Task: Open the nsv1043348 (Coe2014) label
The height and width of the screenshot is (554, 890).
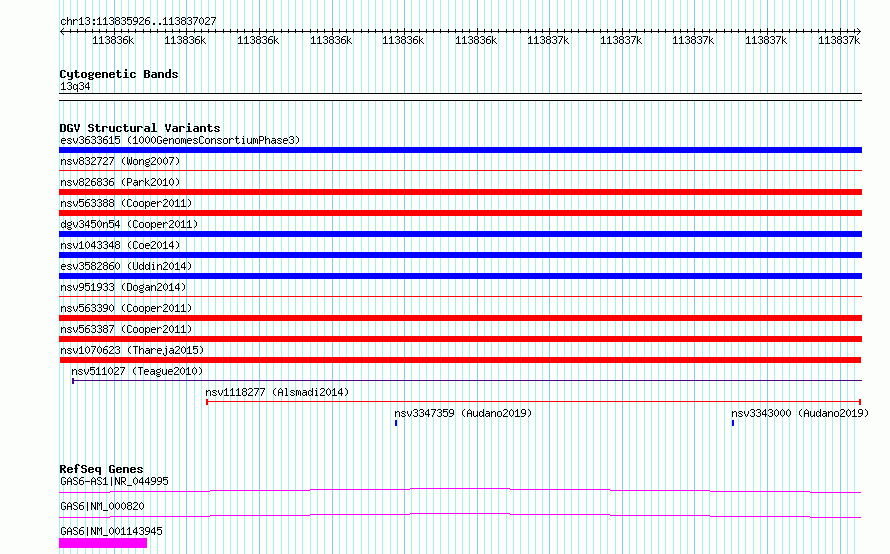Action: pyautogui.click(x=120, y=245)
